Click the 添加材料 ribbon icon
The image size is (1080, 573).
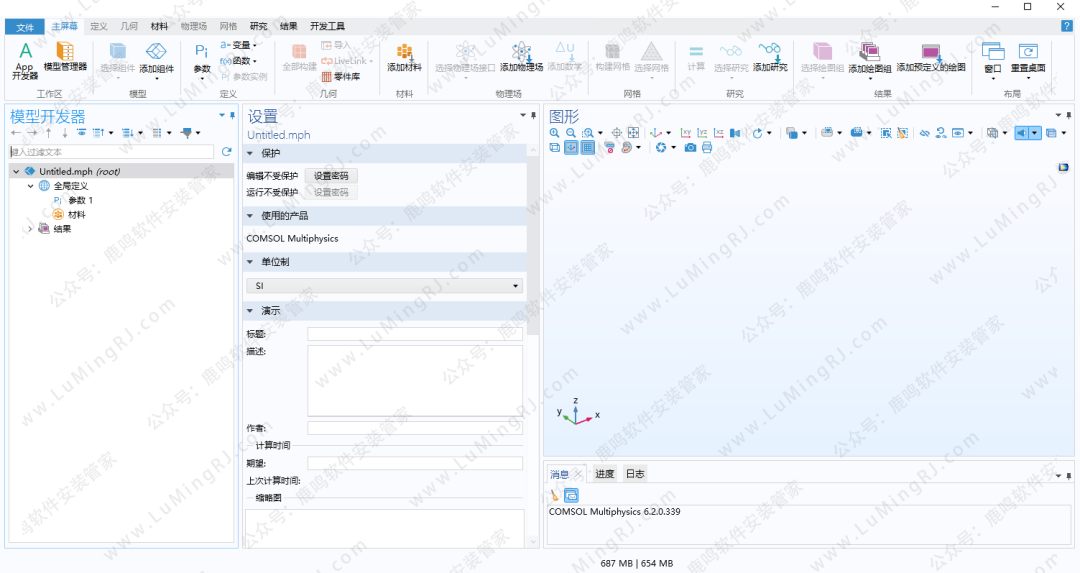click(x=404, y=57)
